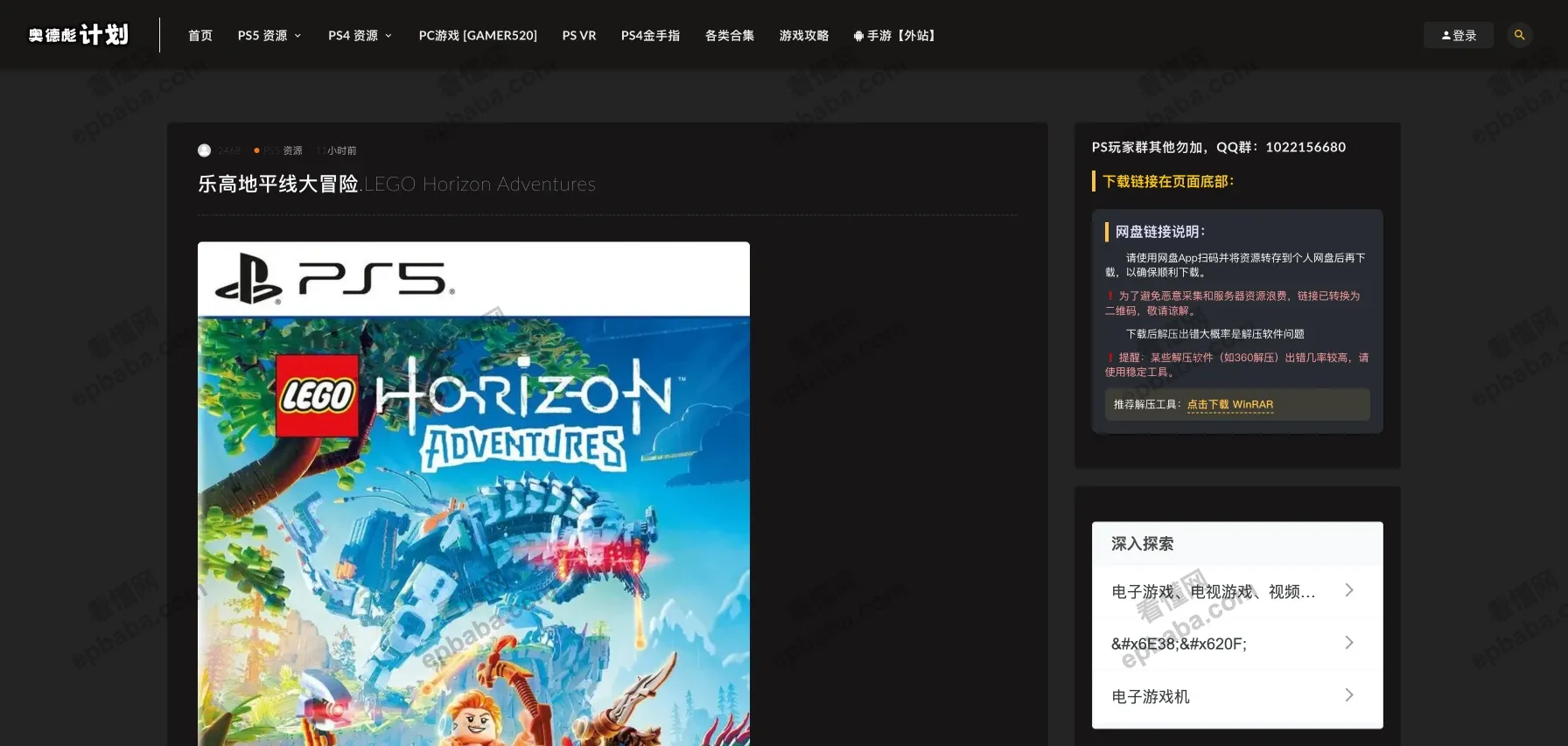
Task: Open 电子游戏机 list item
Action: [1237, 697]
